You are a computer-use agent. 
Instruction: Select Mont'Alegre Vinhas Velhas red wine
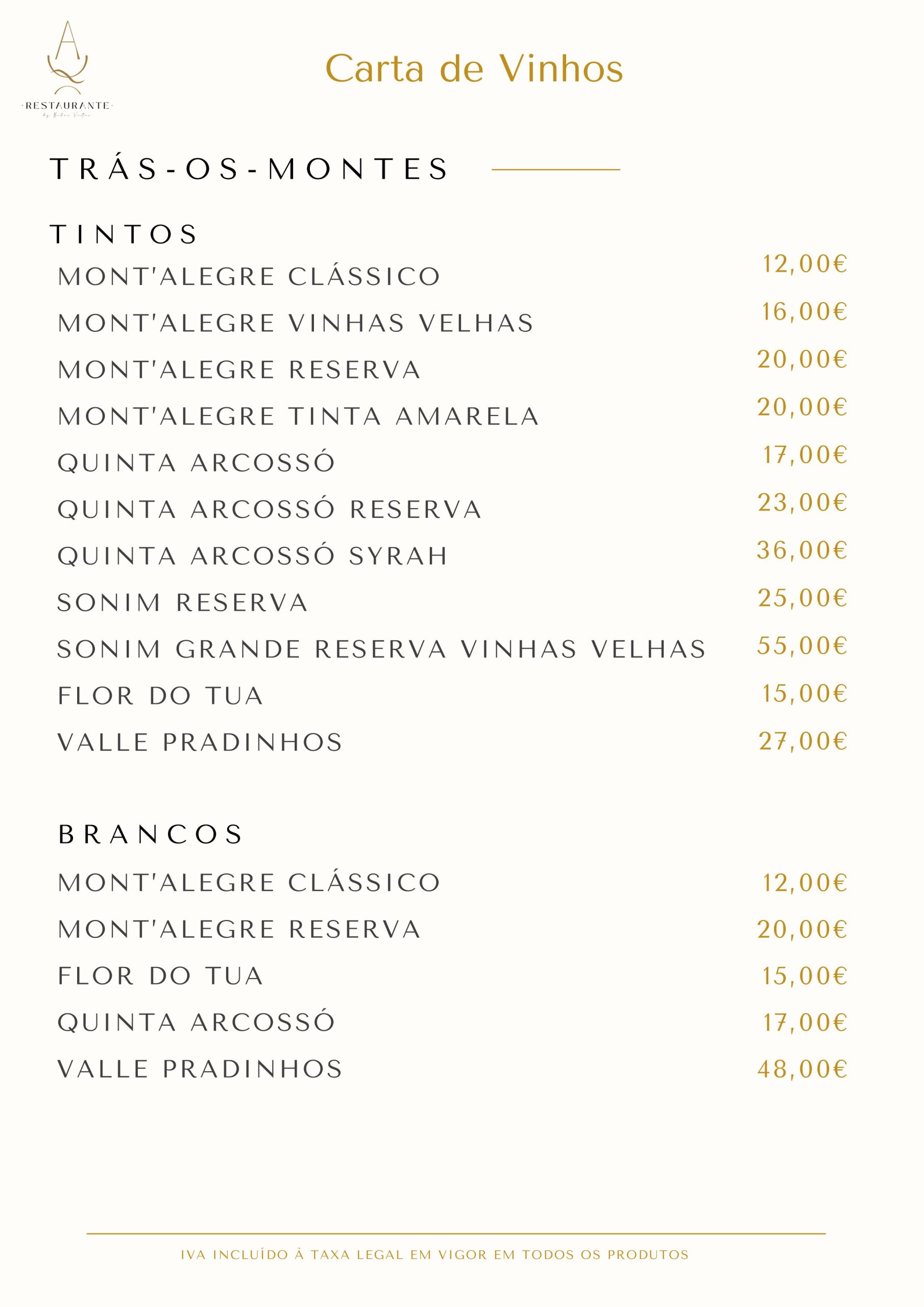(x=296, y=323)
